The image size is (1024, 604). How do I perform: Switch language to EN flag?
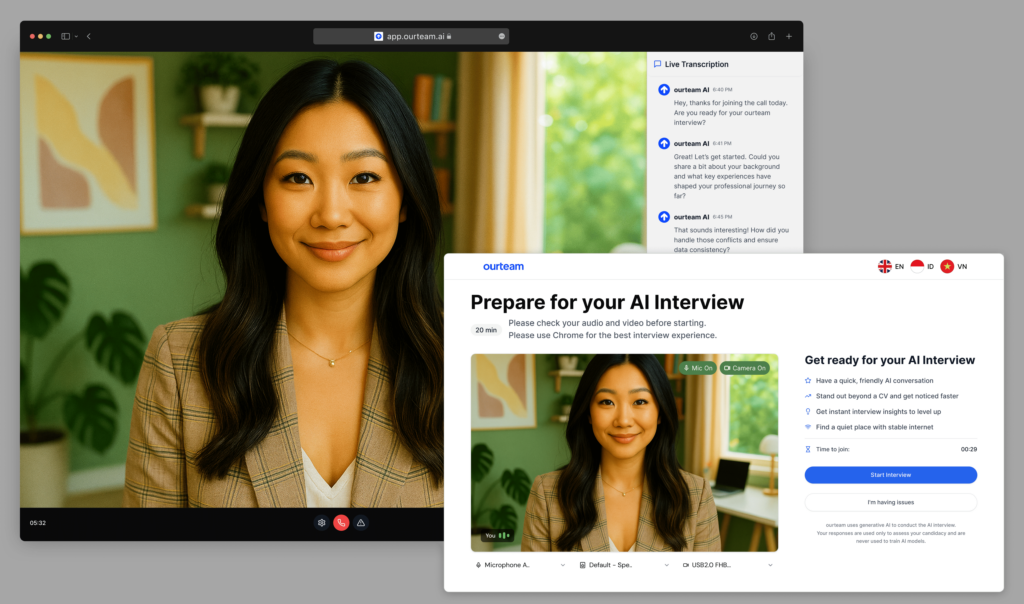(891, 267)
